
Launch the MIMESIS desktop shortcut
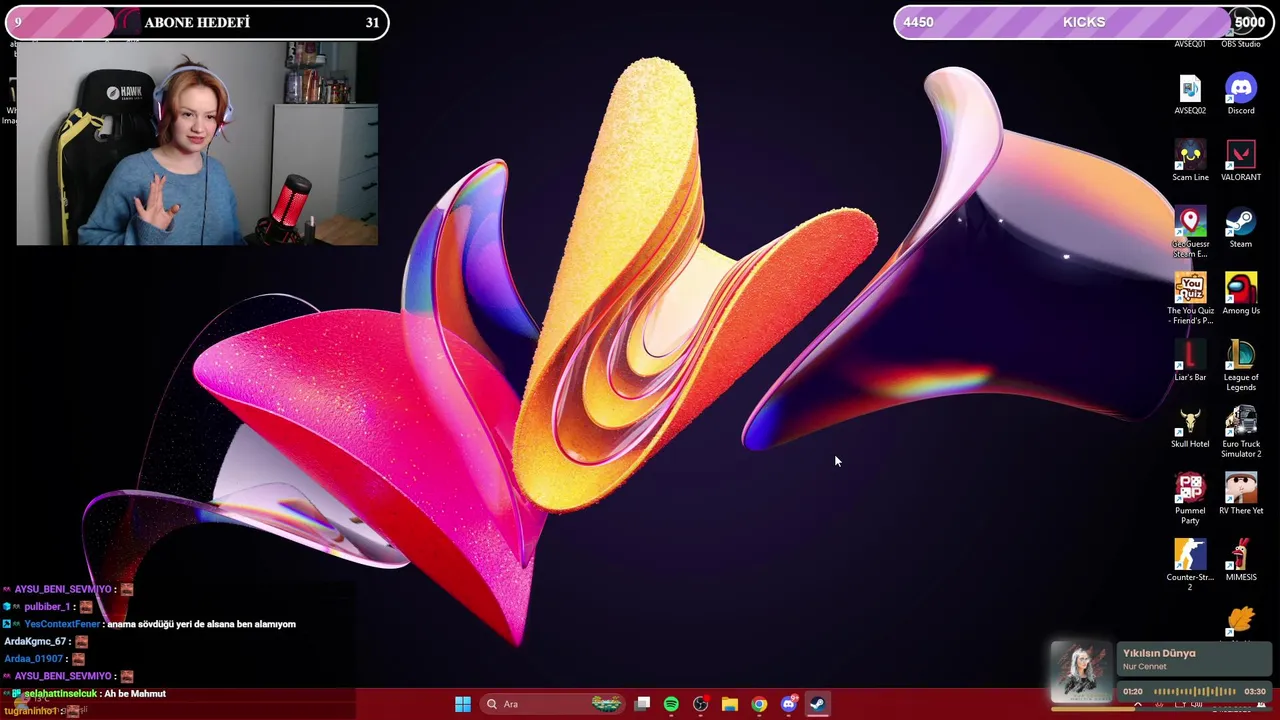1241,561
